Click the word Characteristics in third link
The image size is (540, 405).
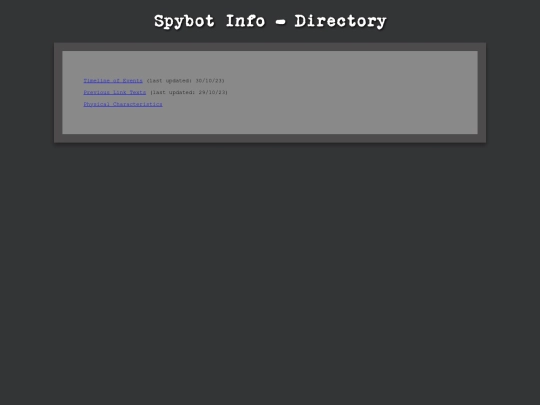tap(138, 104)
